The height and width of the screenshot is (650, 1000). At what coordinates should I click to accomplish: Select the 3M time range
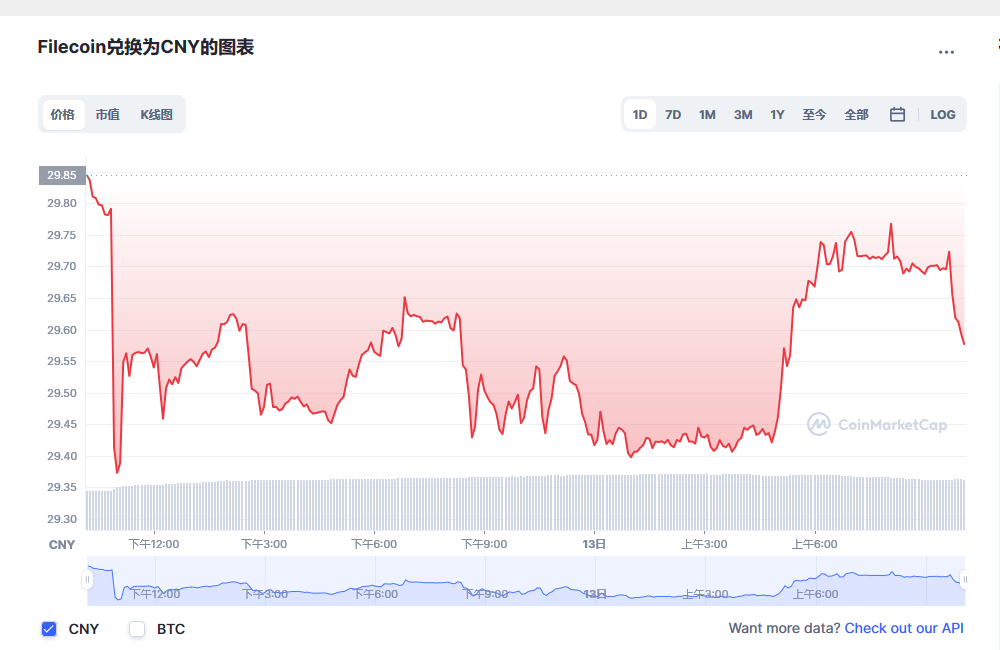743,115
